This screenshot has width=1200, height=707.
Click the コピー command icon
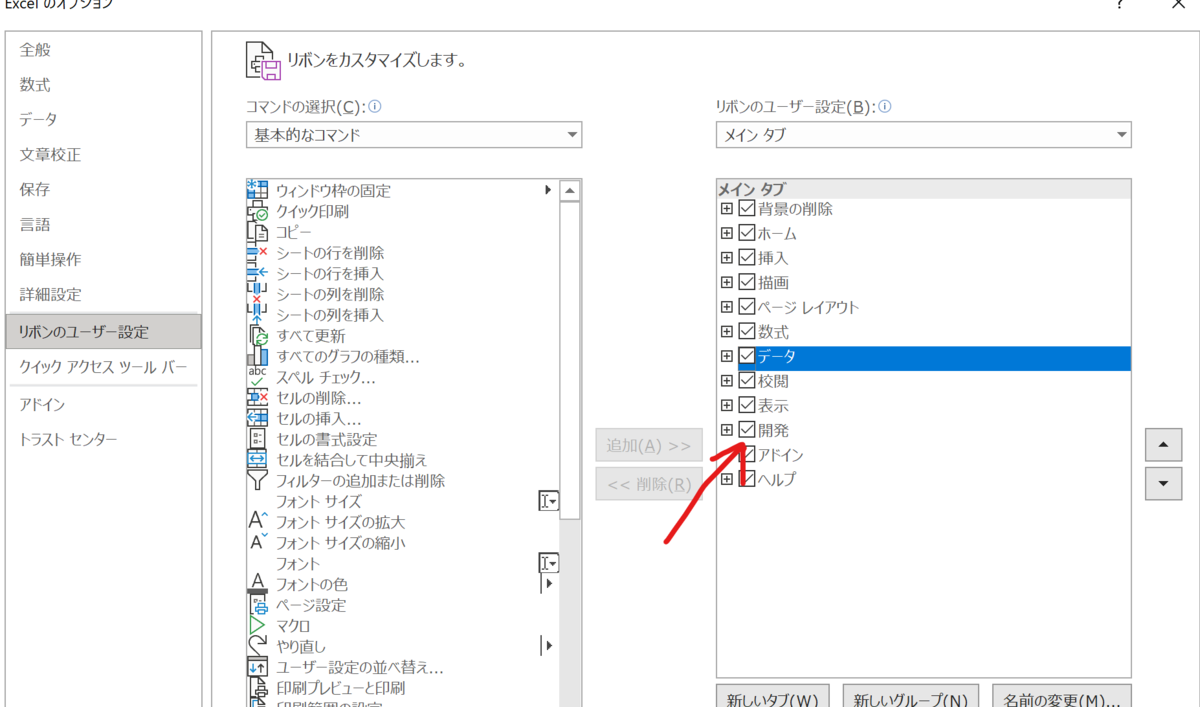[257, 232]
